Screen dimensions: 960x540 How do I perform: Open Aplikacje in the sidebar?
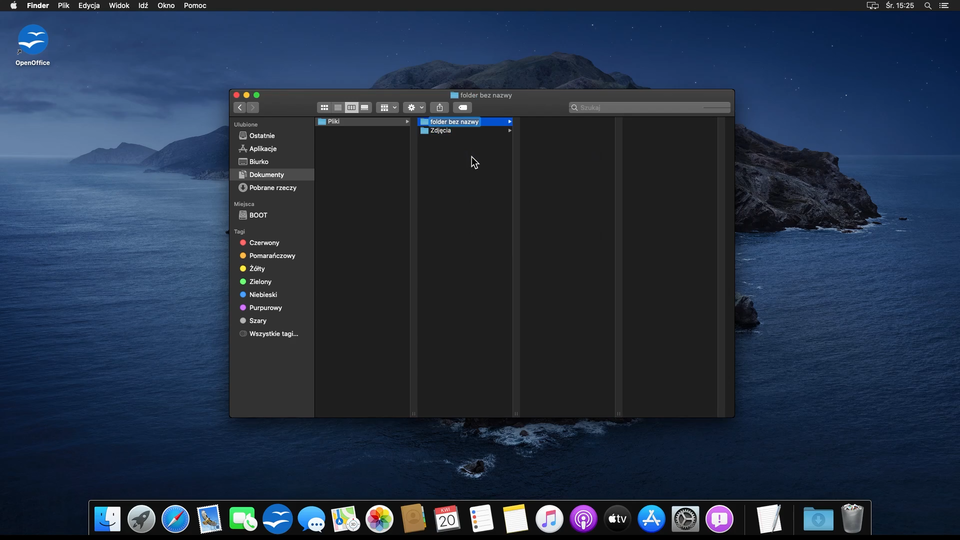[262, 149]
